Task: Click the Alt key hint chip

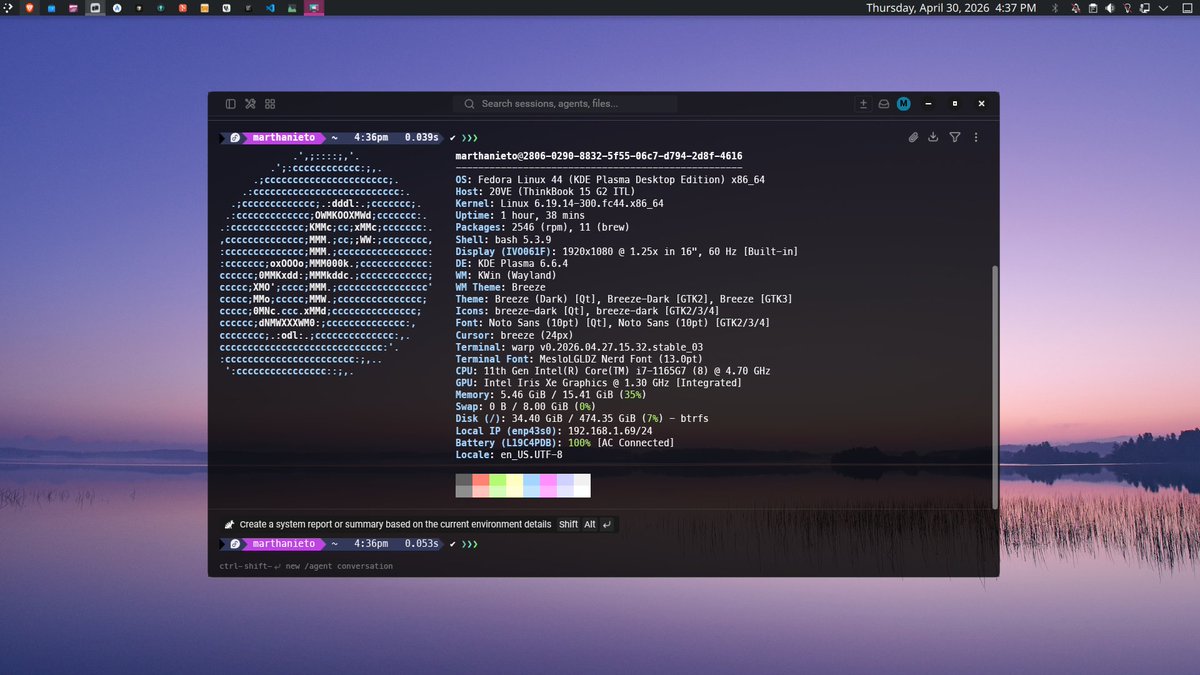Action: [590, 524]
